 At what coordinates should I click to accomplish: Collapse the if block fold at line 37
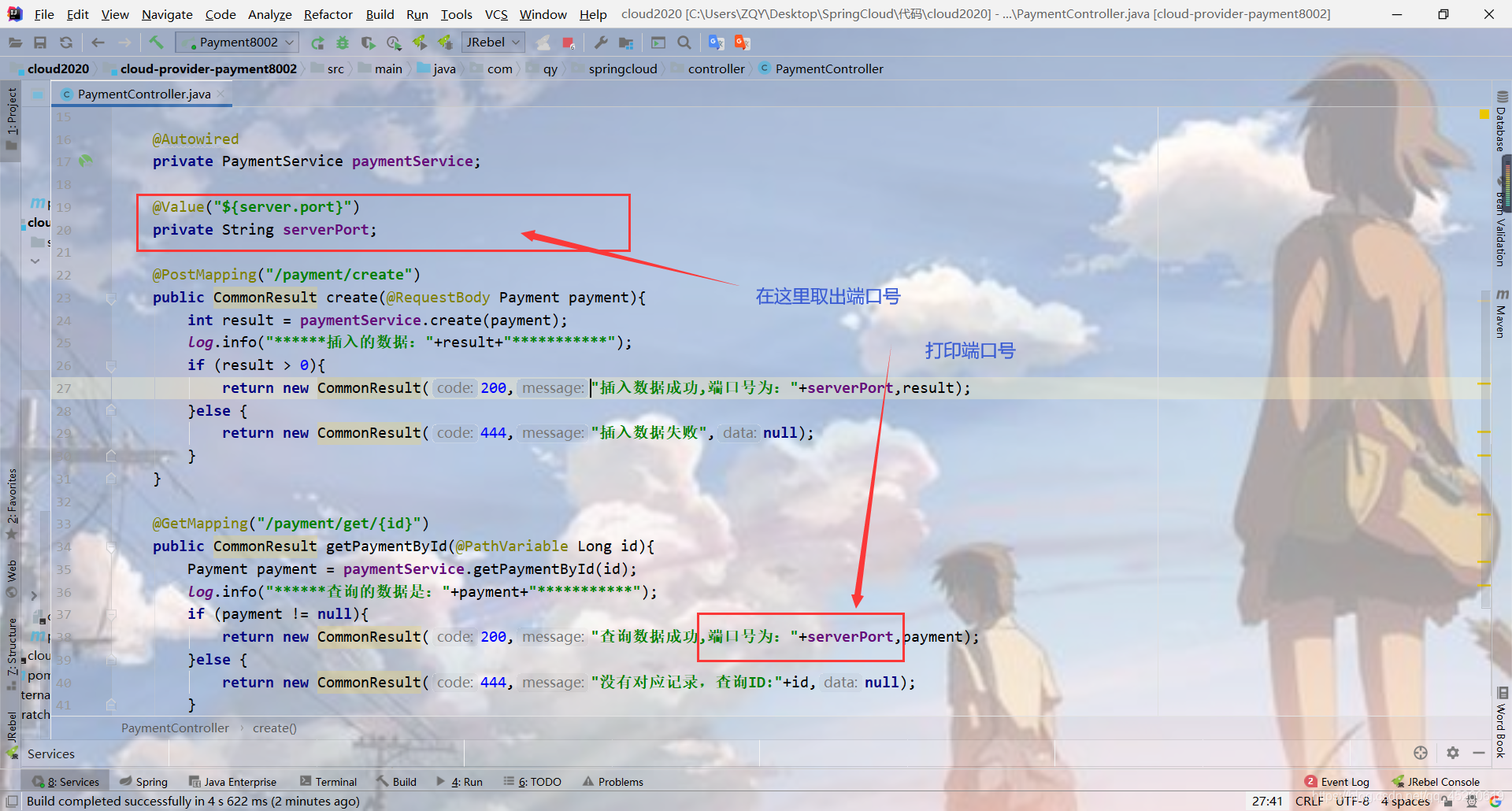pos(111,615)
